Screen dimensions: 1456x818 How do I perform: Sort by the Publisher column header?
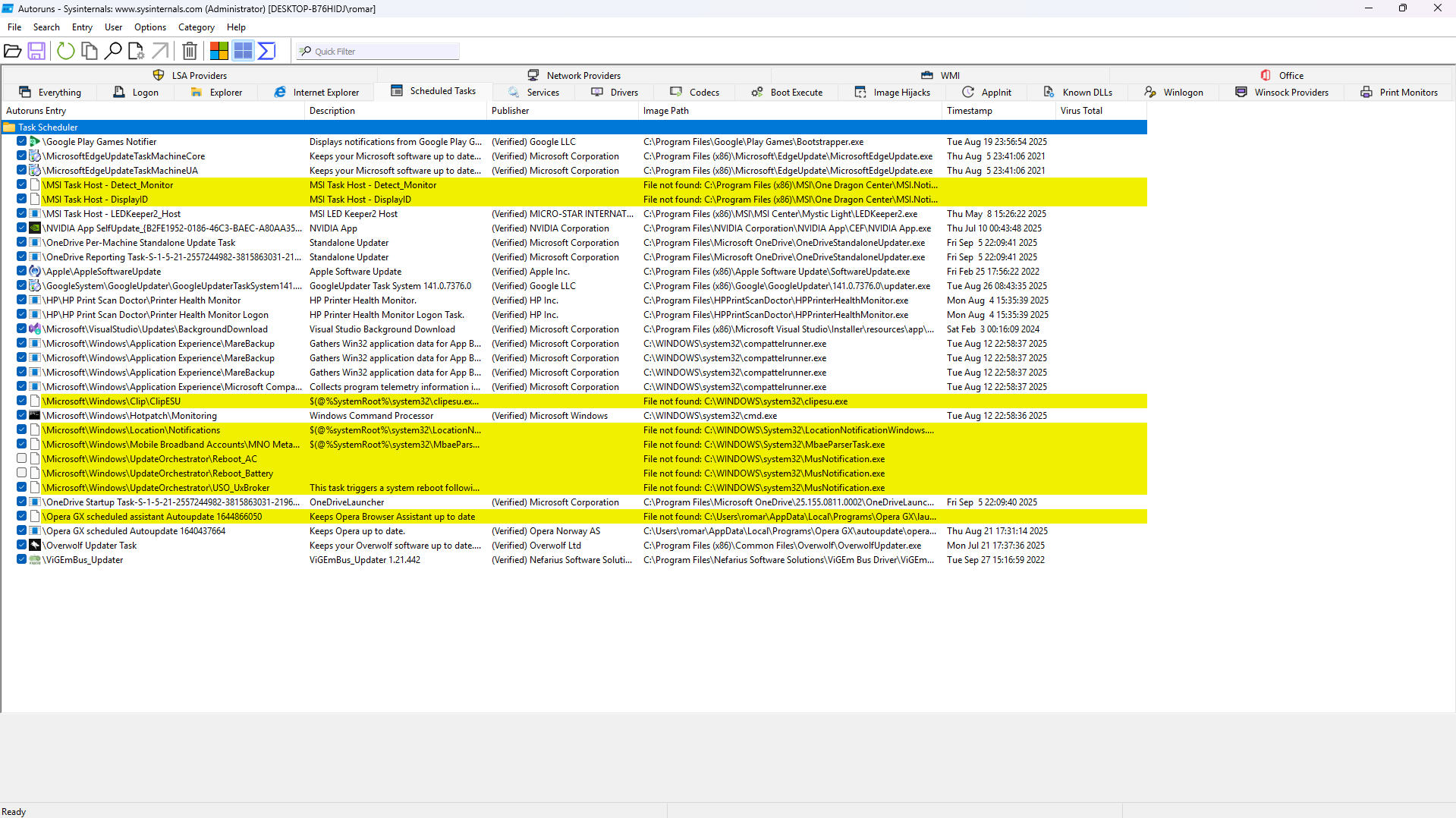click(x=562, y=111)
